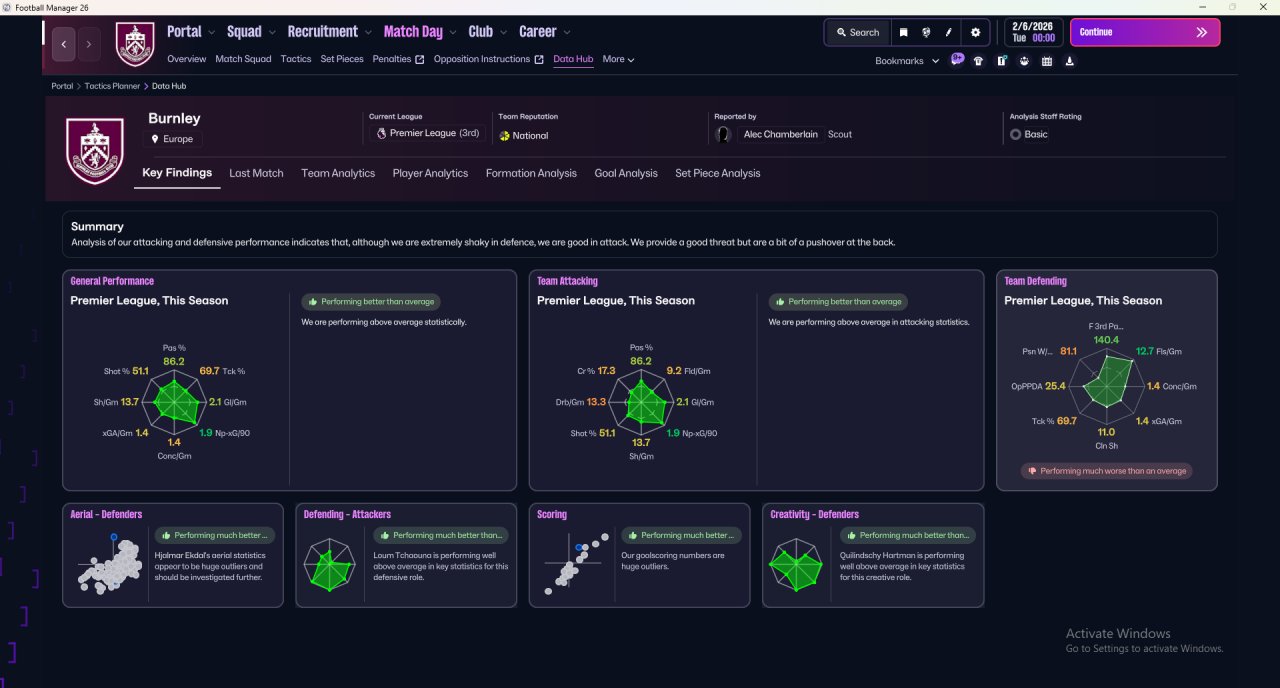Open the Match Squad submenu item
This screenshot has width=1280, height=688.
(243, 59)
